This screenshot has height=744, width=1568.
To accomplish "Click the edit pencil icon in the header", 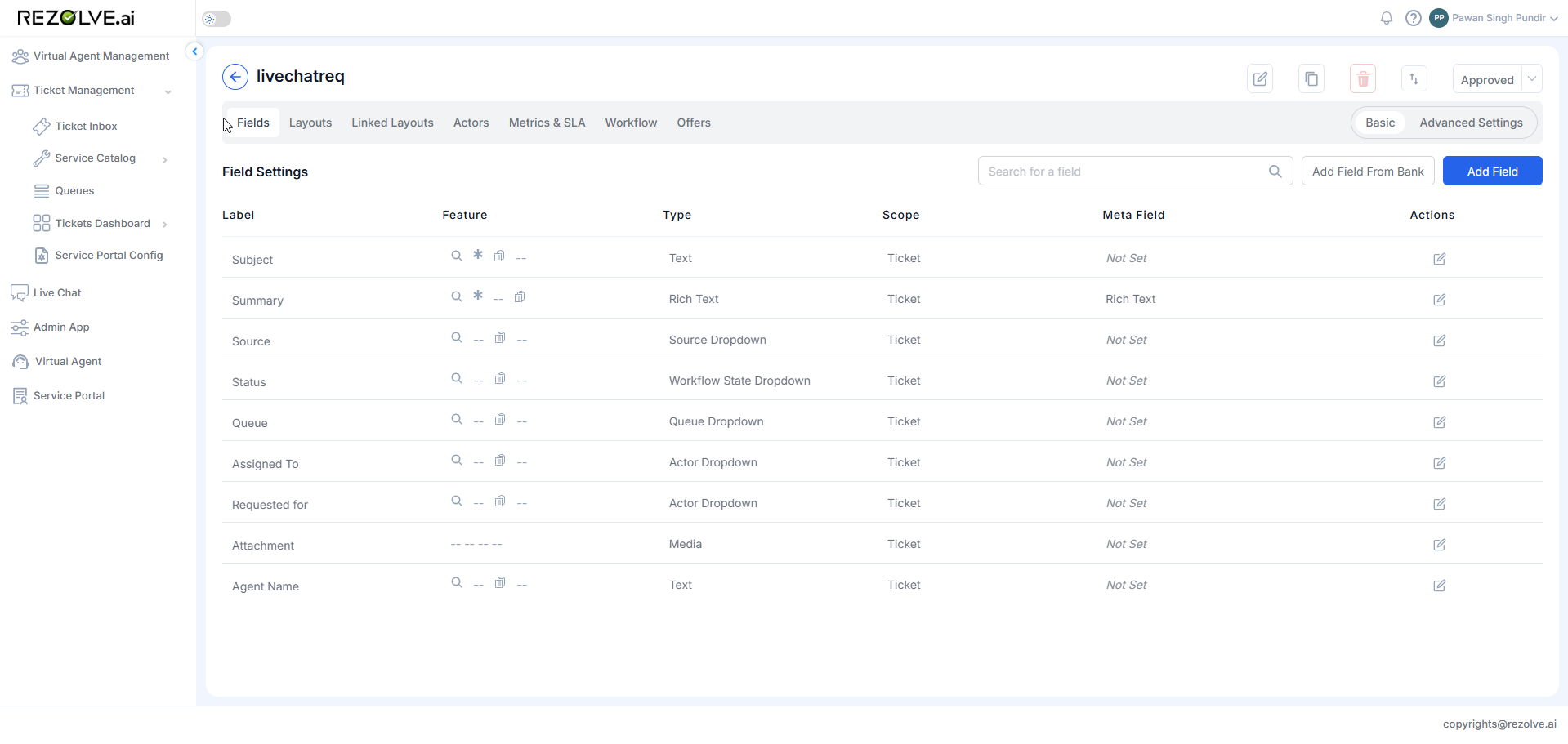I will pos(1260,79).
